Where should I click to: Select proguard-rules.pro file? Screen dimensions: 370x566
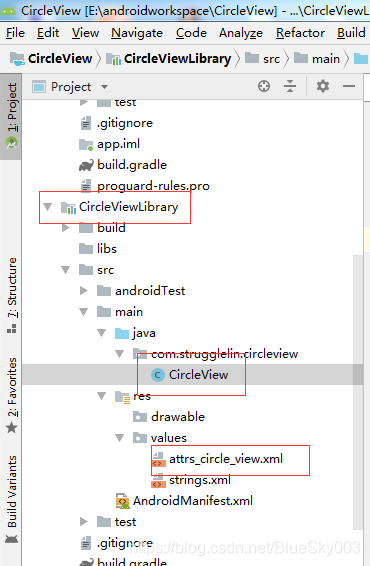point(153,186)
